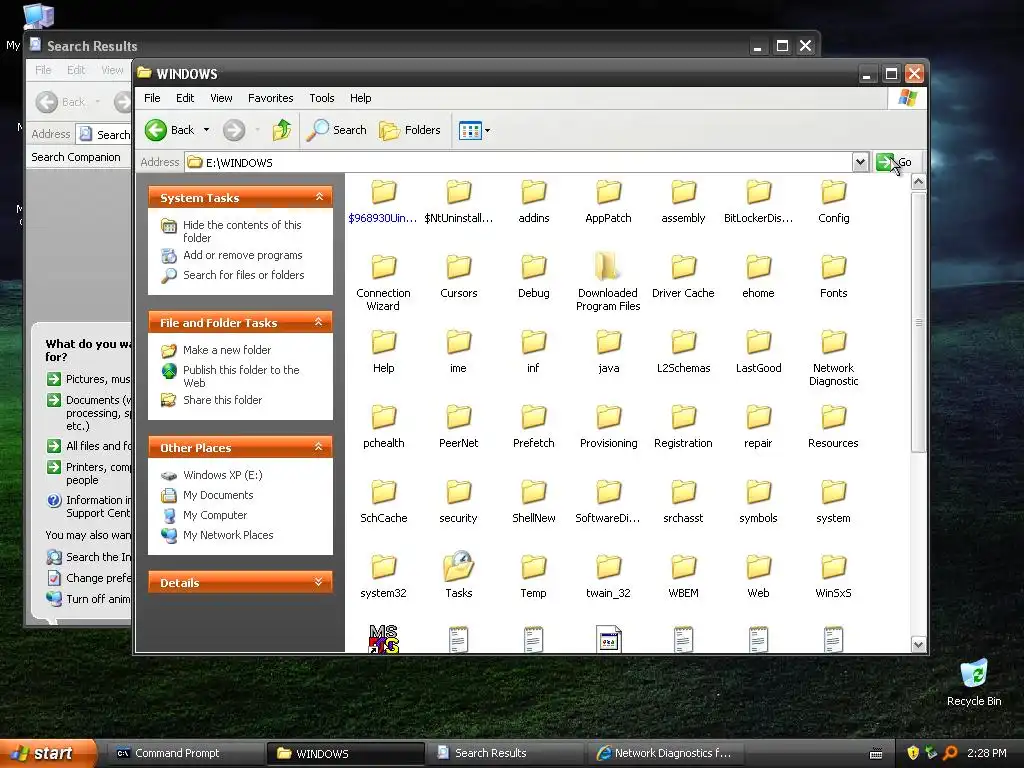
Task: Click Change preferences in Search Results window
Action: [x=89, y=578]
